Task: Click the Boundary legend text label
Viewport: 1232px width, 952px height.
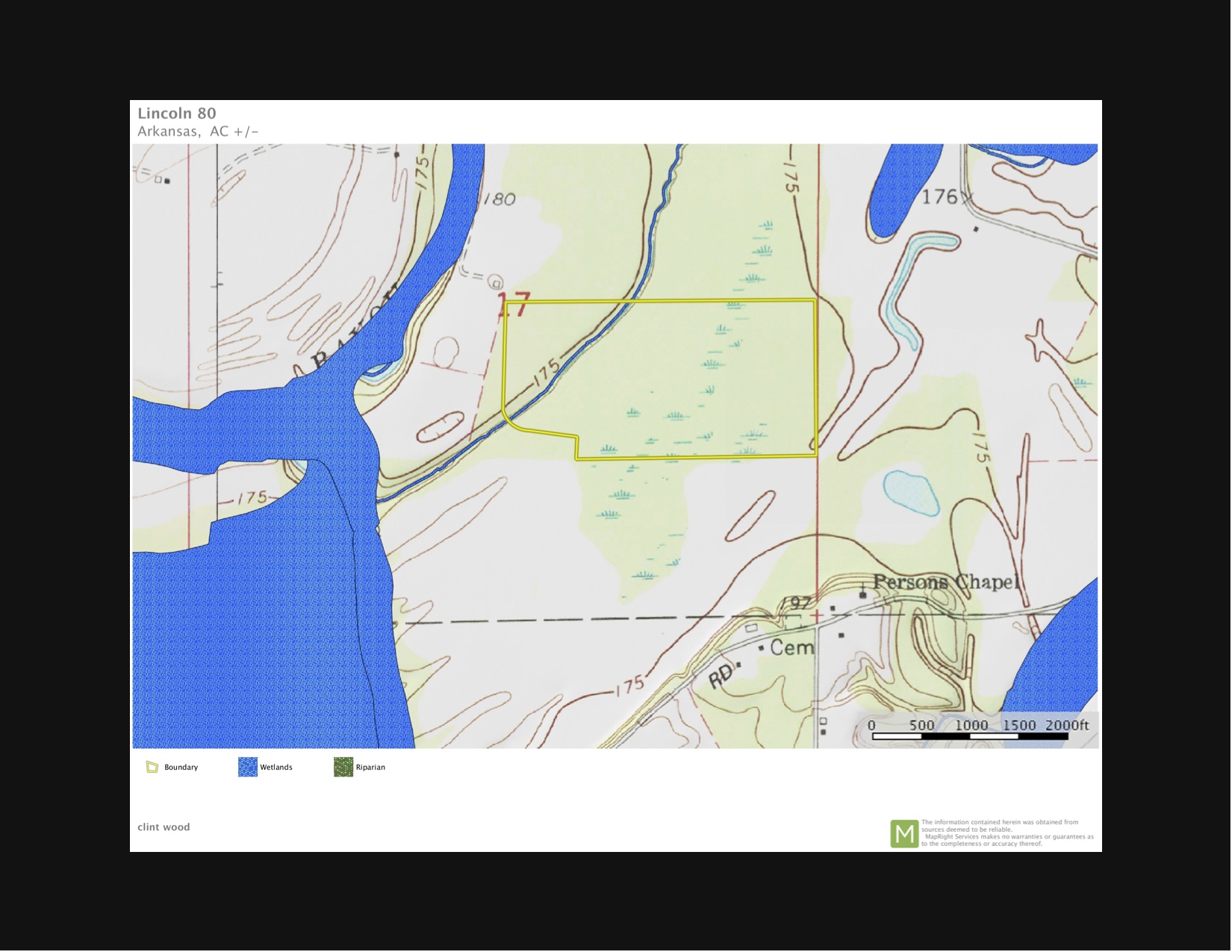Action: coord(181,767)
